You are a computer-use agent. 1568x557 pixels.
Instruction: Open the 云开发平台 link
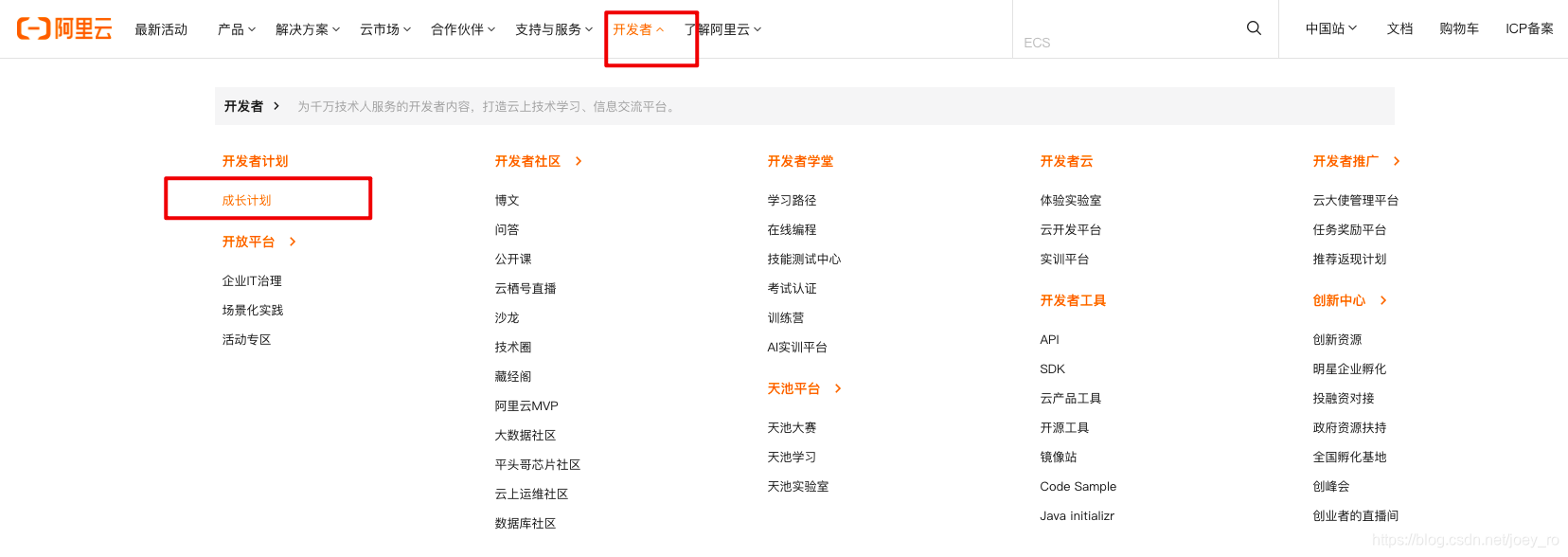(1071, 229)
